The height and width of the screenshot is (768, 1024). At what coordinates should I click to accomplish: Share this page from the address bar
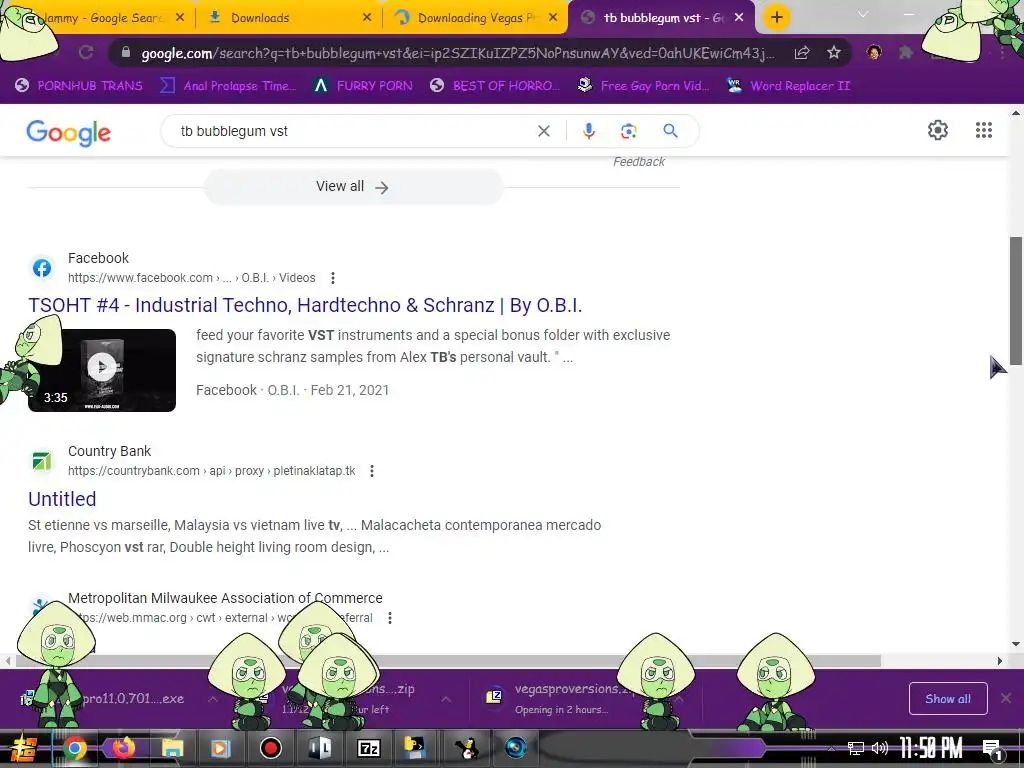tap(802, 53)
